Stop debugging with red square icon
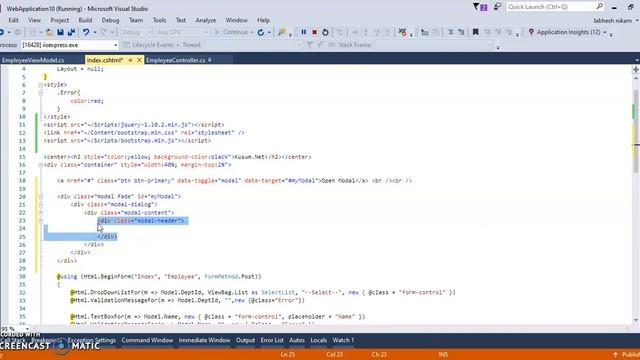The image size is (640, 360). point(314,32)
